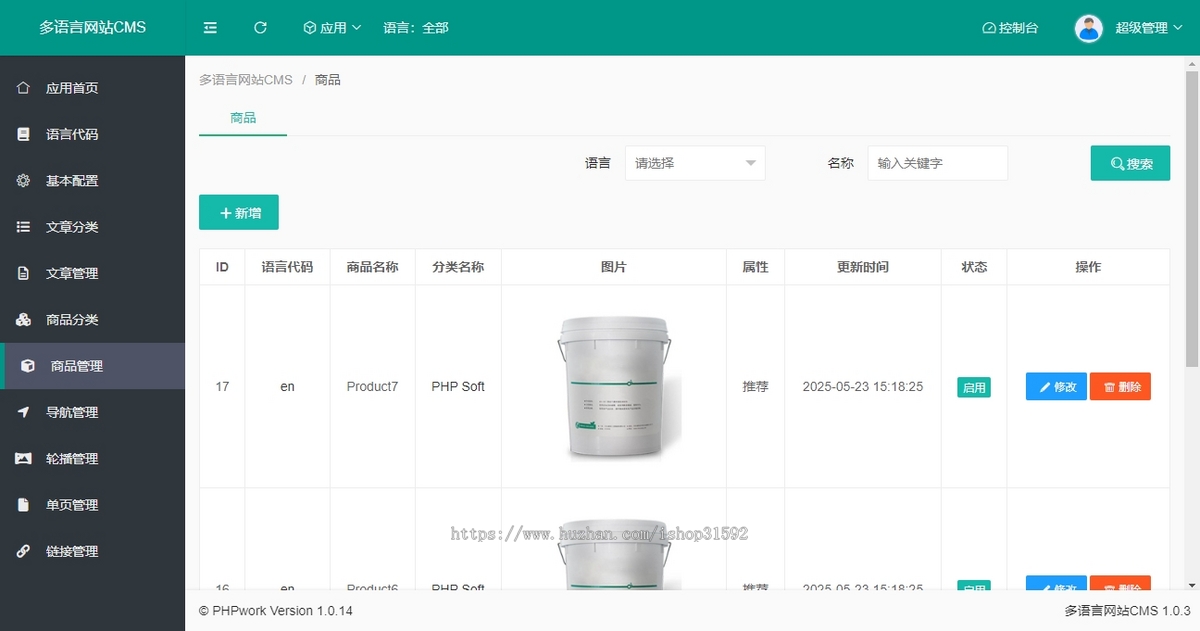The height and width of the screenshot is (631, 1200).
Task: Open 应用首页 in the sidebar
Action: pyautogui.click(x=92, y=88)
